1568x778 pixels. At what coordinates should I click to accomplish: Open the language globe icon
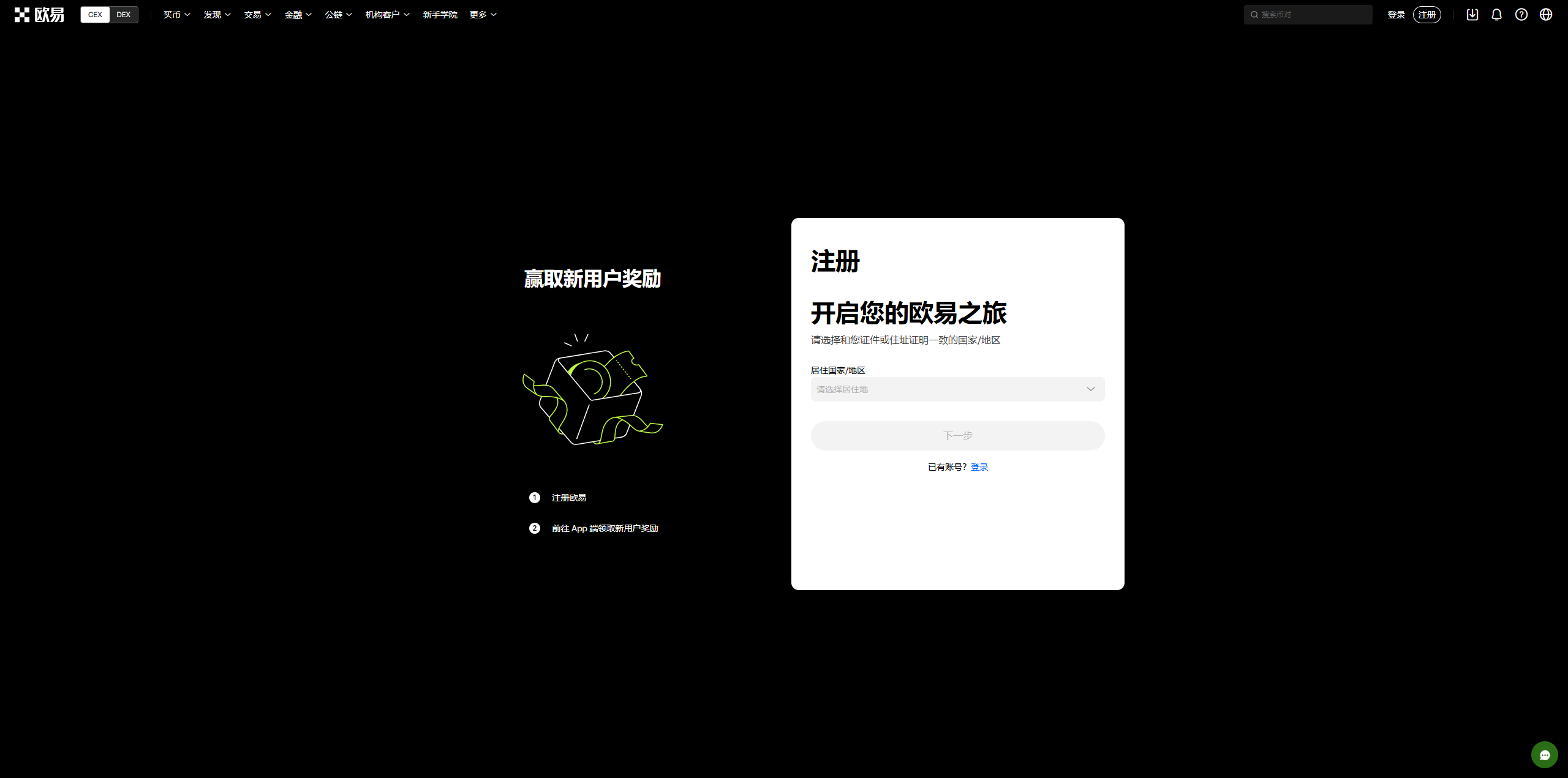click(1546, 15)
